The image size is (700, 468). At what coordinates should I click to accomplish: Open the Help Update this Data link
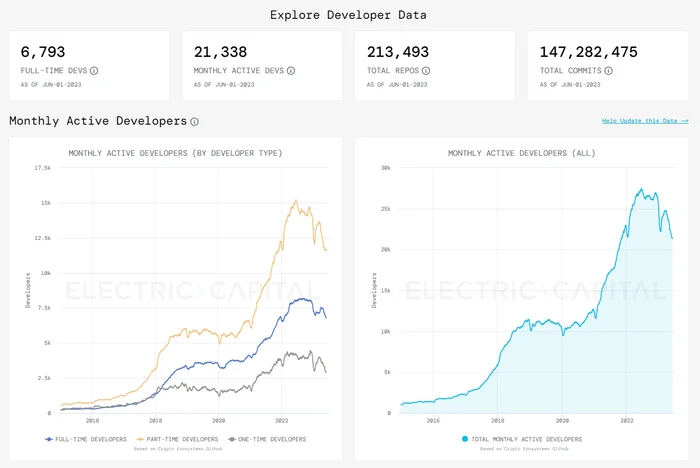(645, 121)
